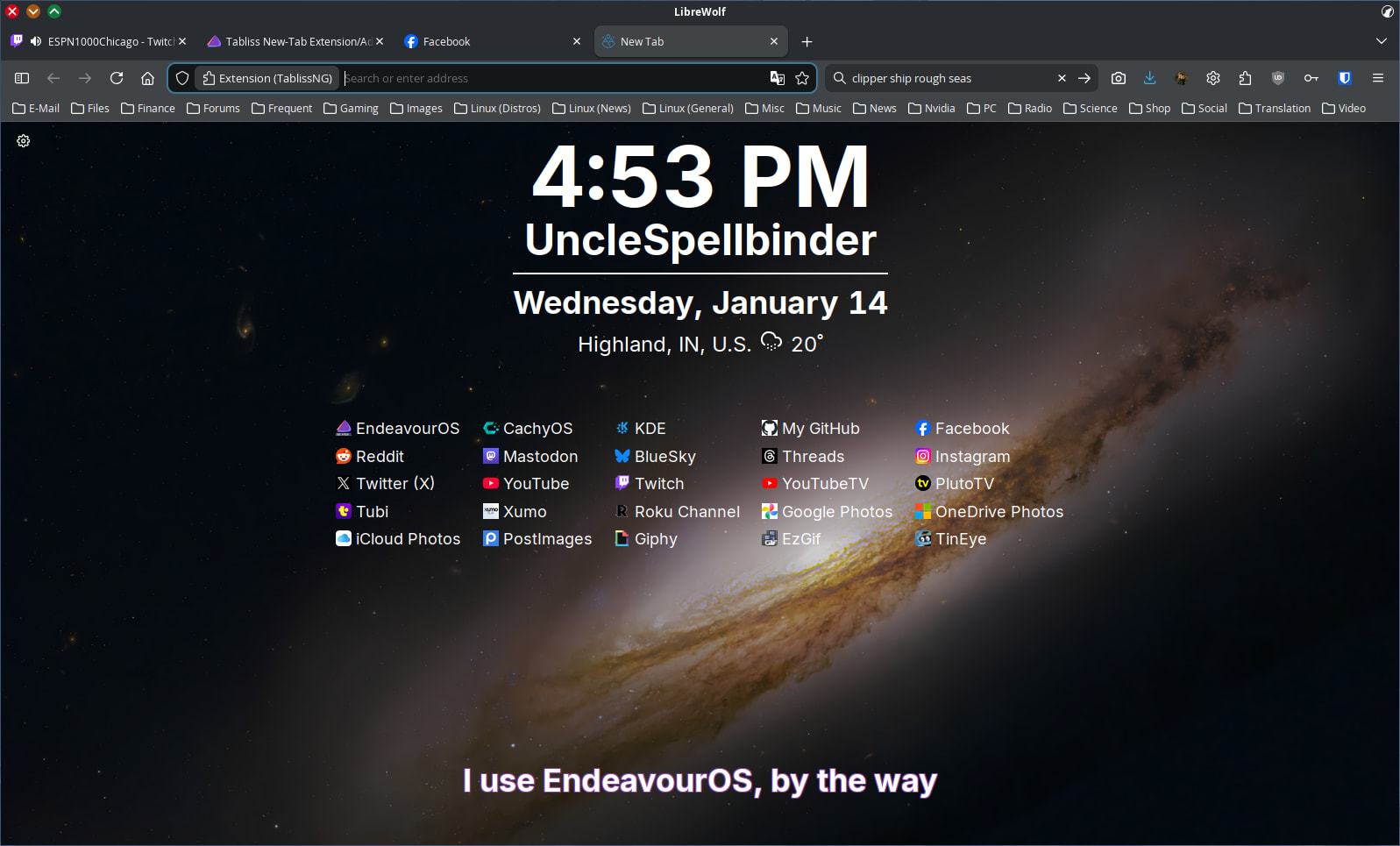This screenshot has width=1400, height=846.
Task: Open the EndeavourOS quick link
Action: [x=397, y=429]
